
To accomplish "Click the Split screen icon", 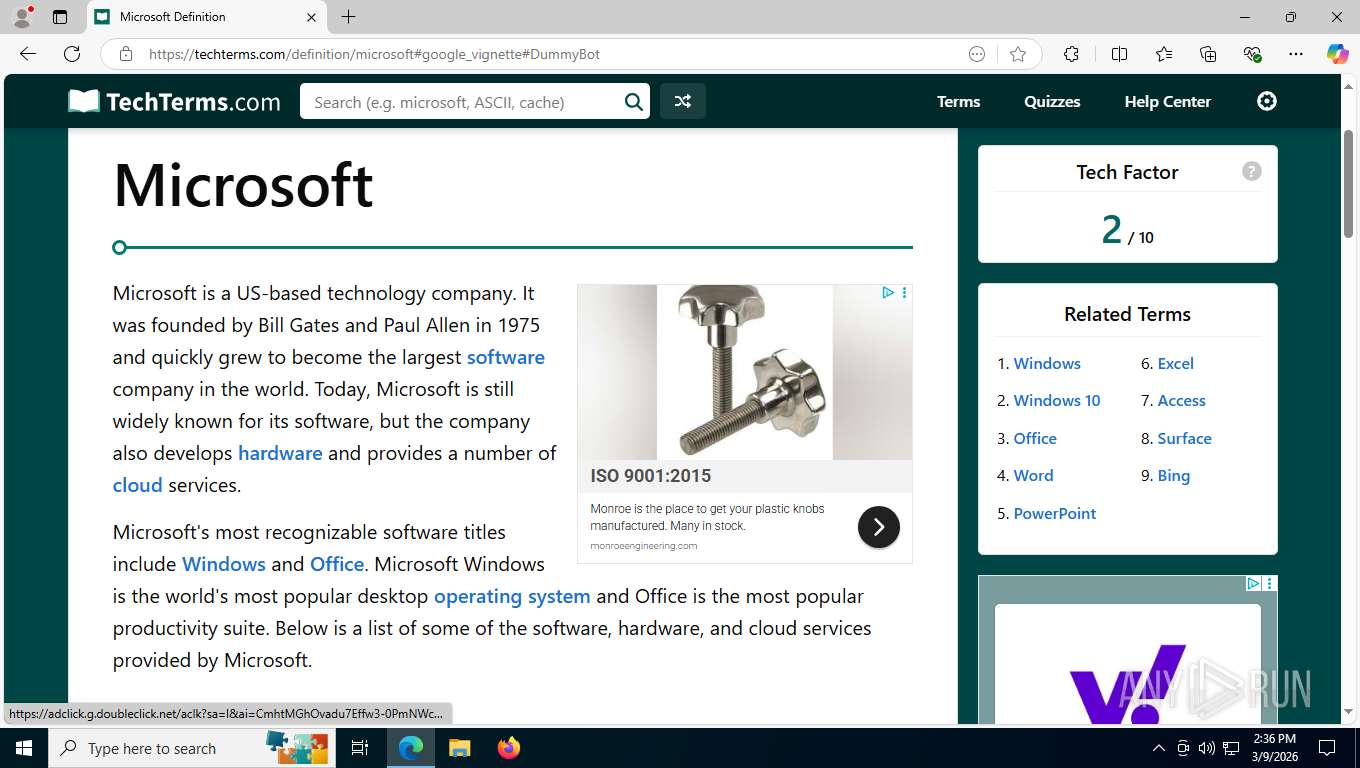I will coord(1119,54).
